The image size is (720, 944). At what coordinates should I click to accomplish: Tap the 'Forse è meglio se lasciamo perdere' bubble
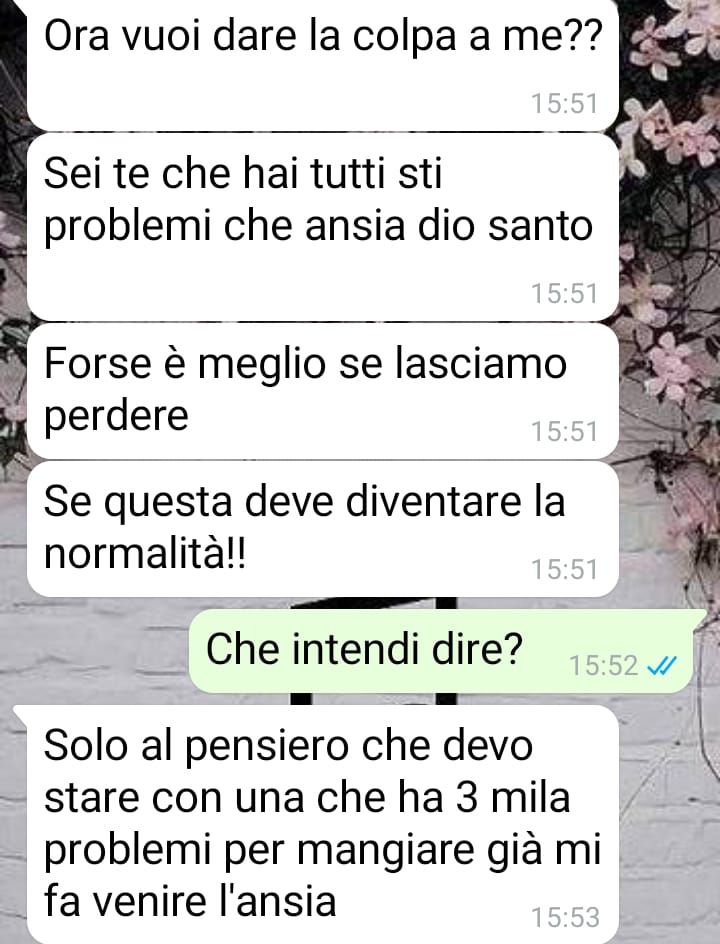323,391
